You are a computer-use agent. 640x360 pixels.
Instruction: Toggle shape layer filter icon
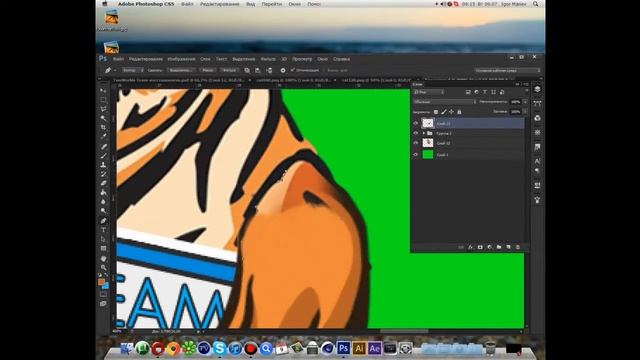point(493,92)
